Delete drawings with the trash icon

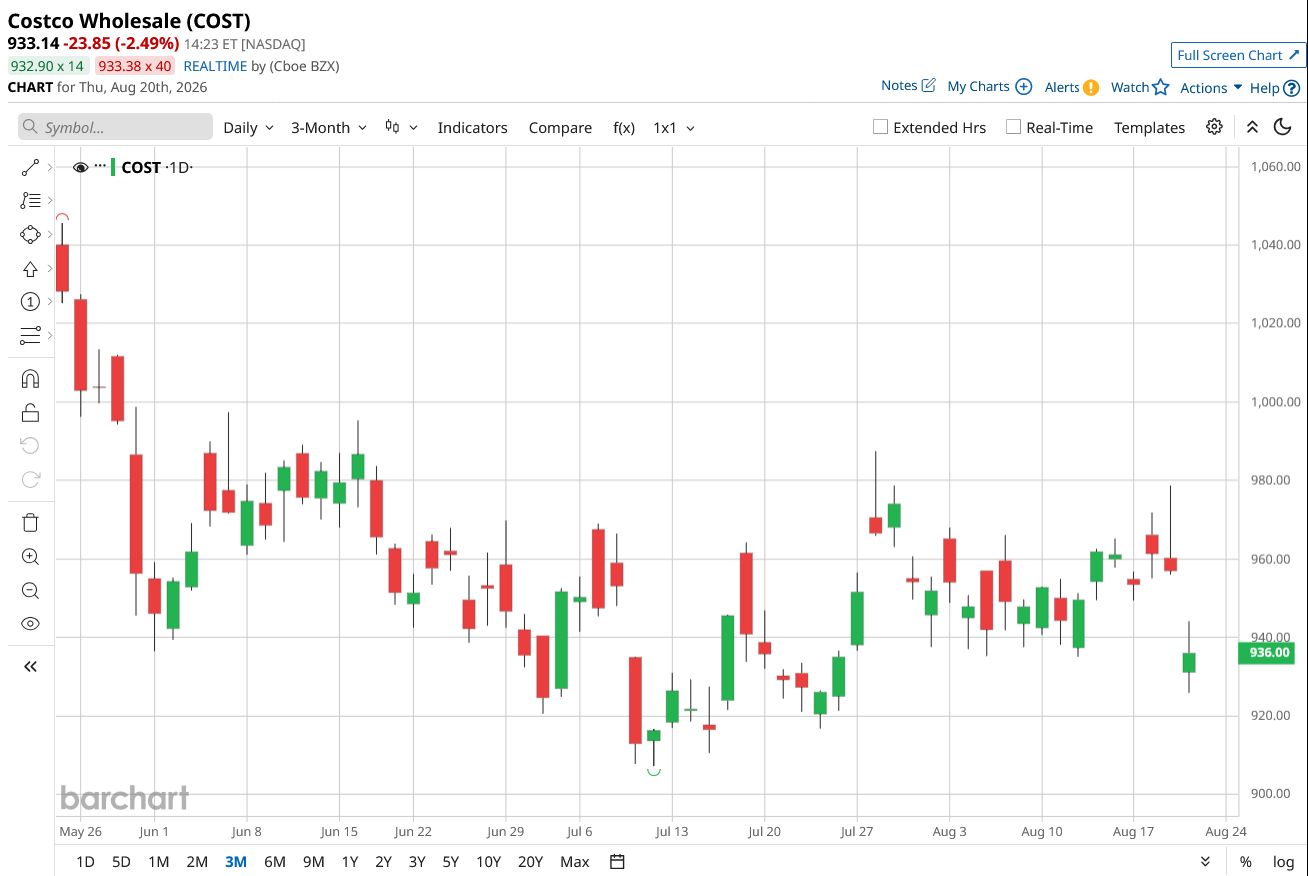point(30,523)
